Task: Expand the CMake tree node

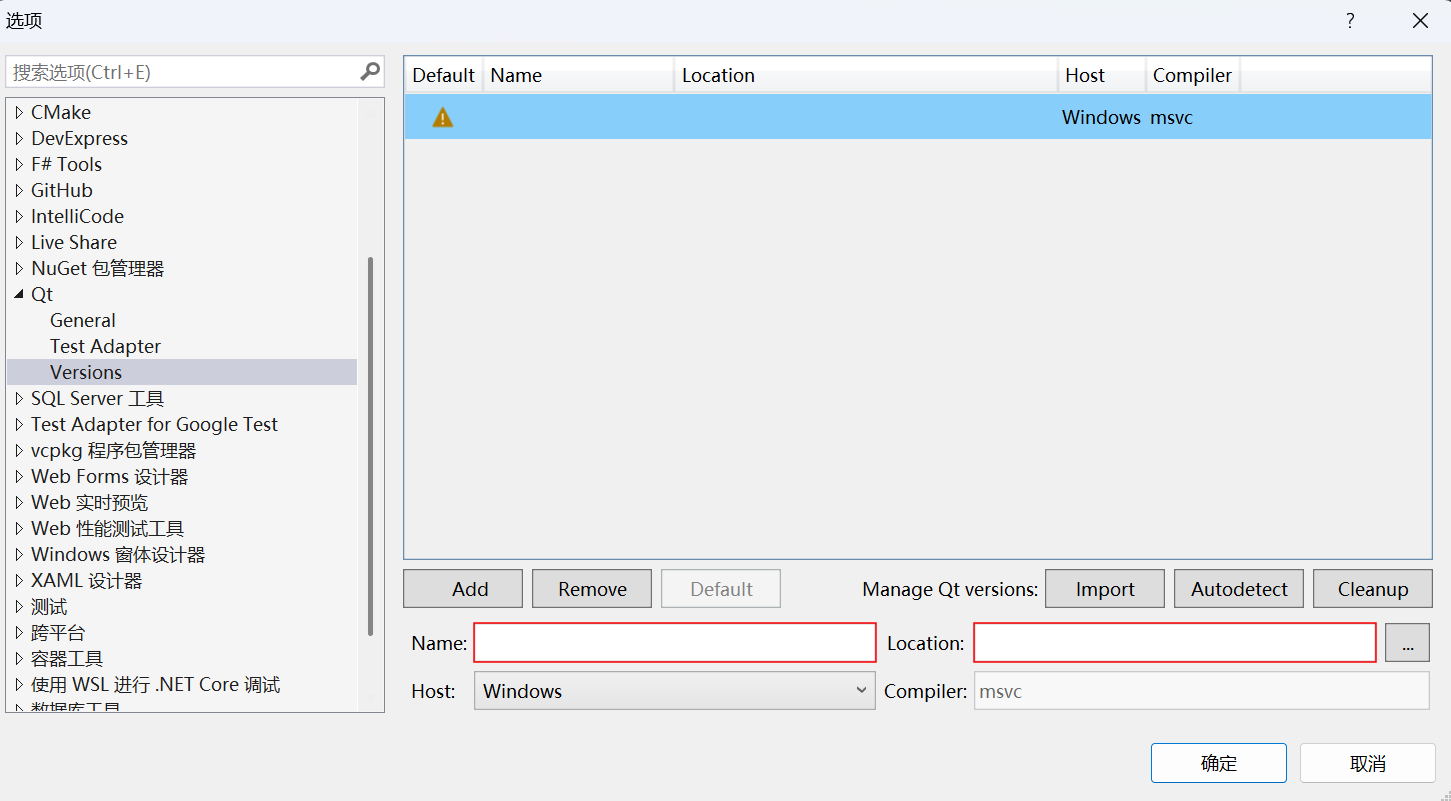Action: (x=18, y=112)
